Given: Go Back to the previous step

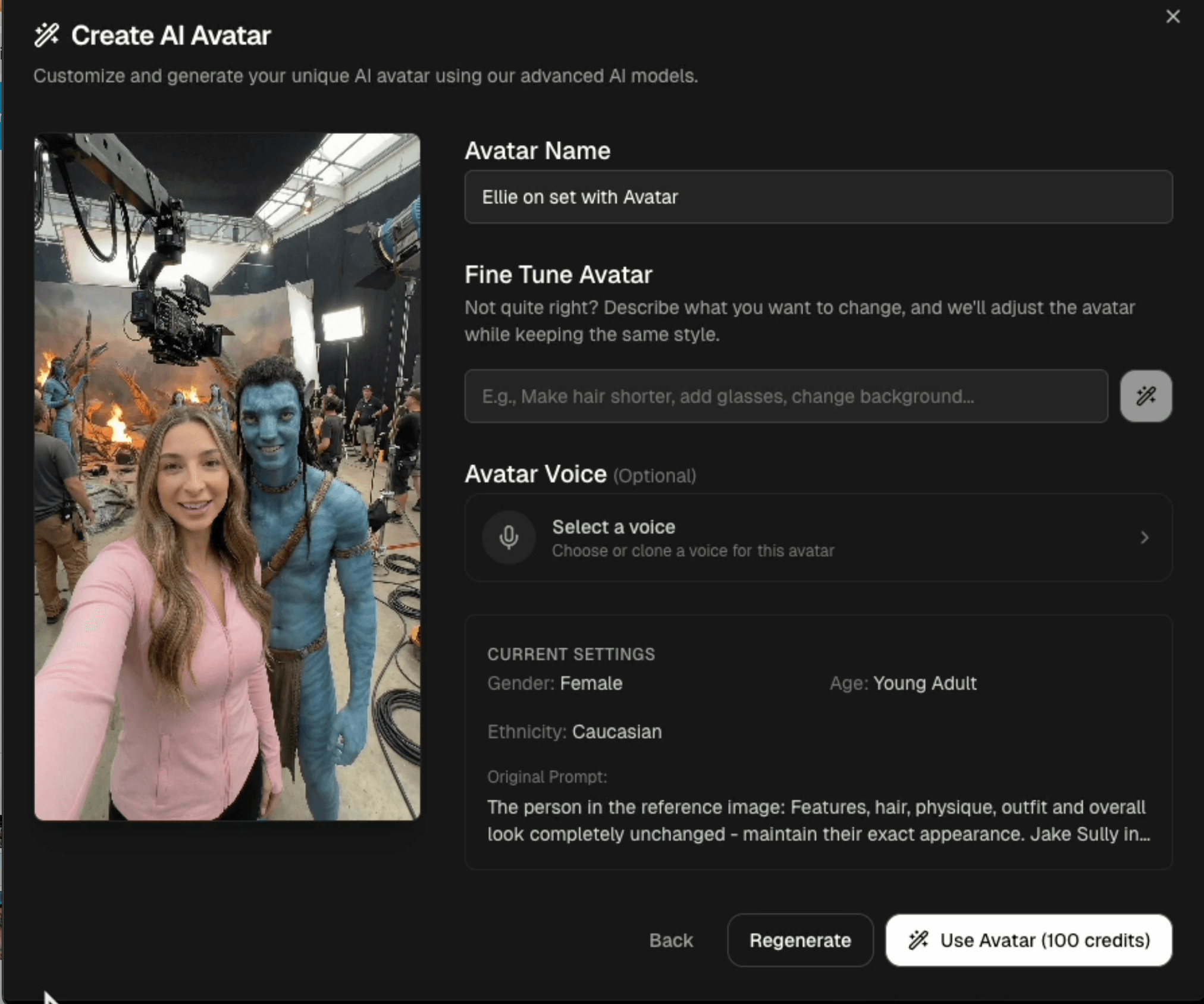Looking at the screenshot, I should pyautogui.click(x=670, y=940).
